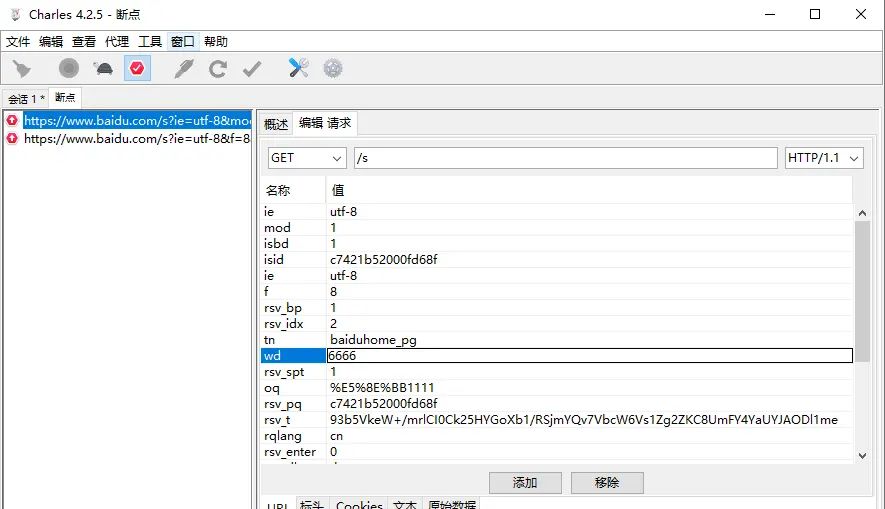Open the 窗口 menu
885x509 pixels.
(183, 41)
